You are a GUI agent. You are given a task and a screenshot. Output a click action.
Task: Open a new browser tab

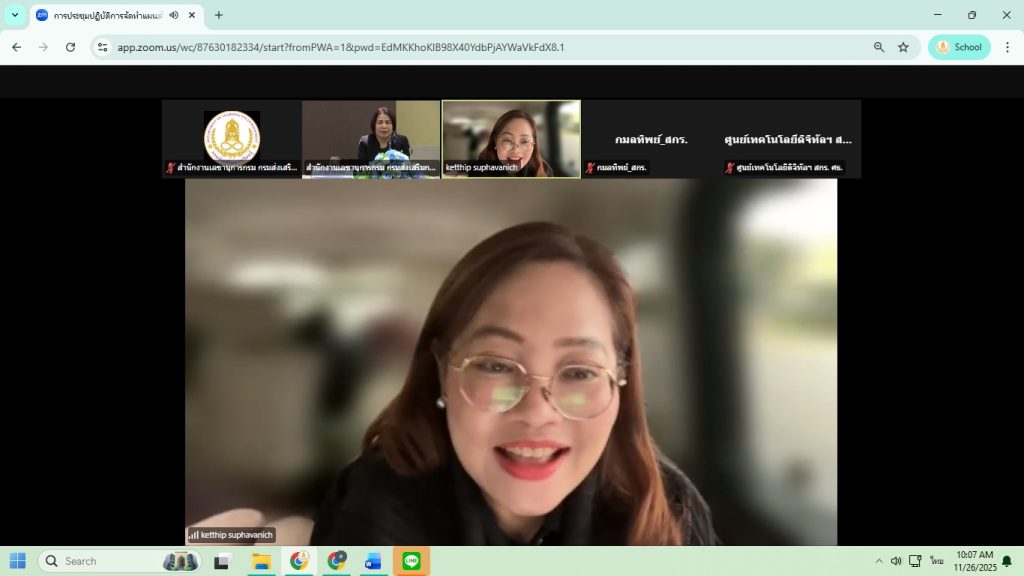click(x=219, y=15)
